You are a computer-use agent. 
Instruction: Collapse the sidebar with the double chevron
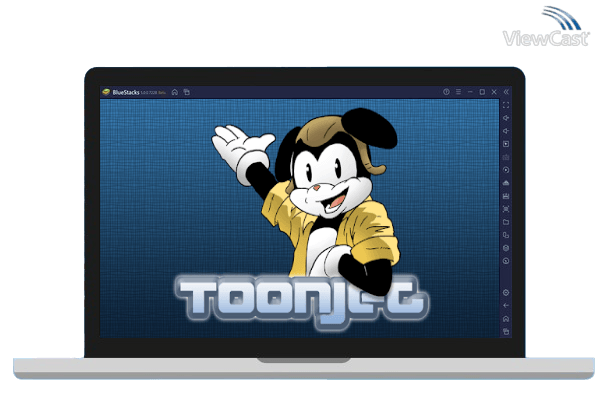[506, 92]
